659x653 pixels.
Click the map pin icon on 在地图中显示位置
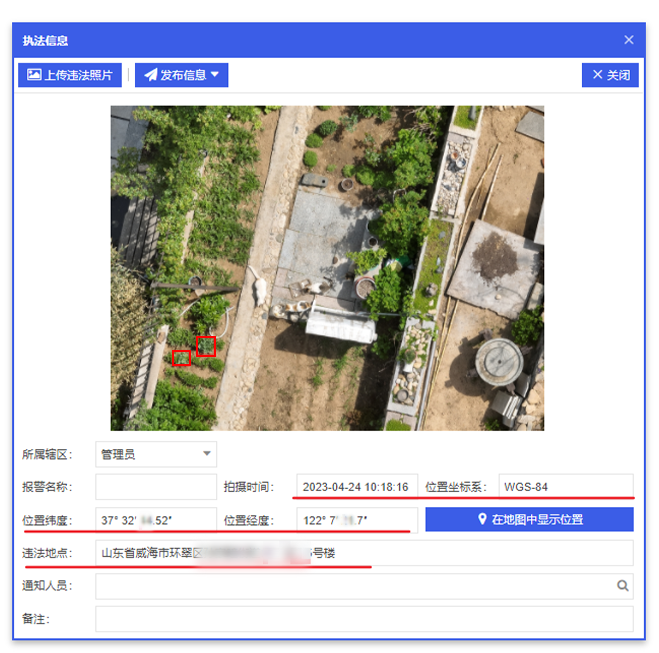(x=482, y=520)
